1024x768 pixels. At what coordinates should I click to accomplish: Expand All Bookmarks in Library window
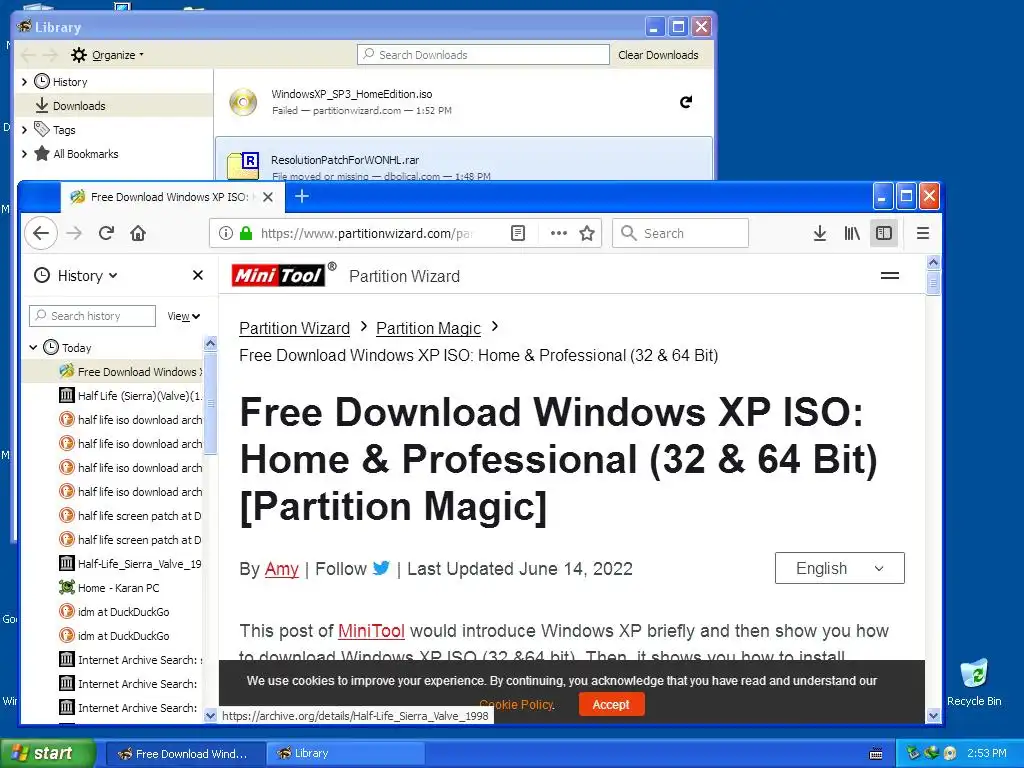coord(24,153)
